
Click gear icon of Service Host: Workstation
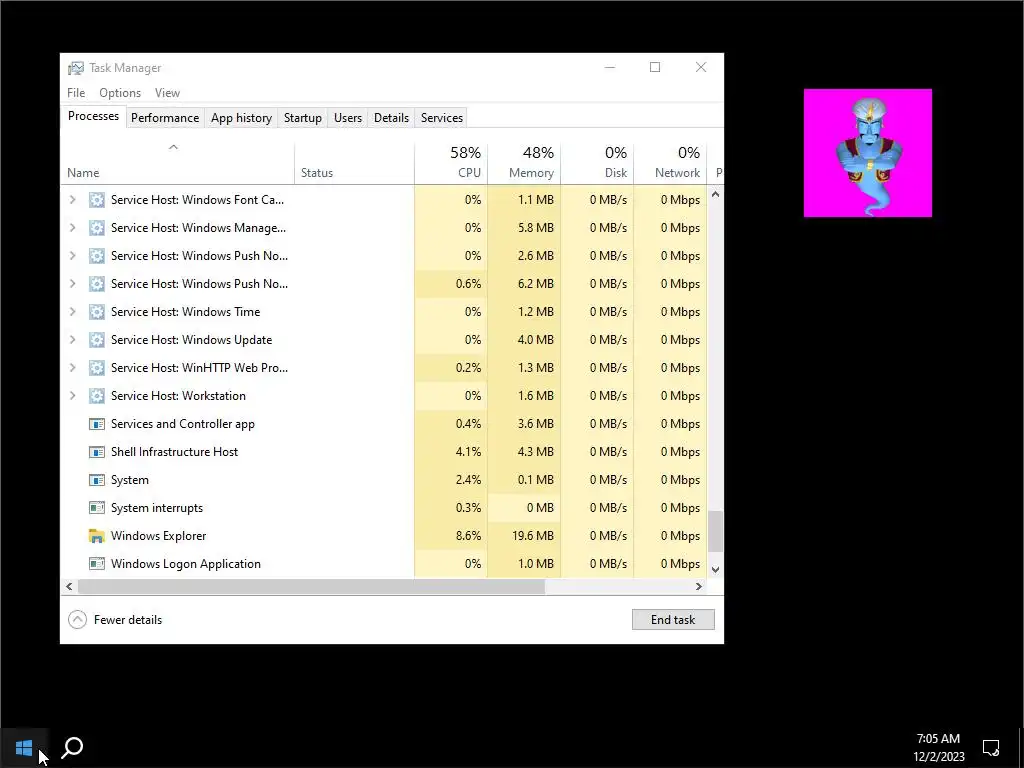[x=97, y=396]
